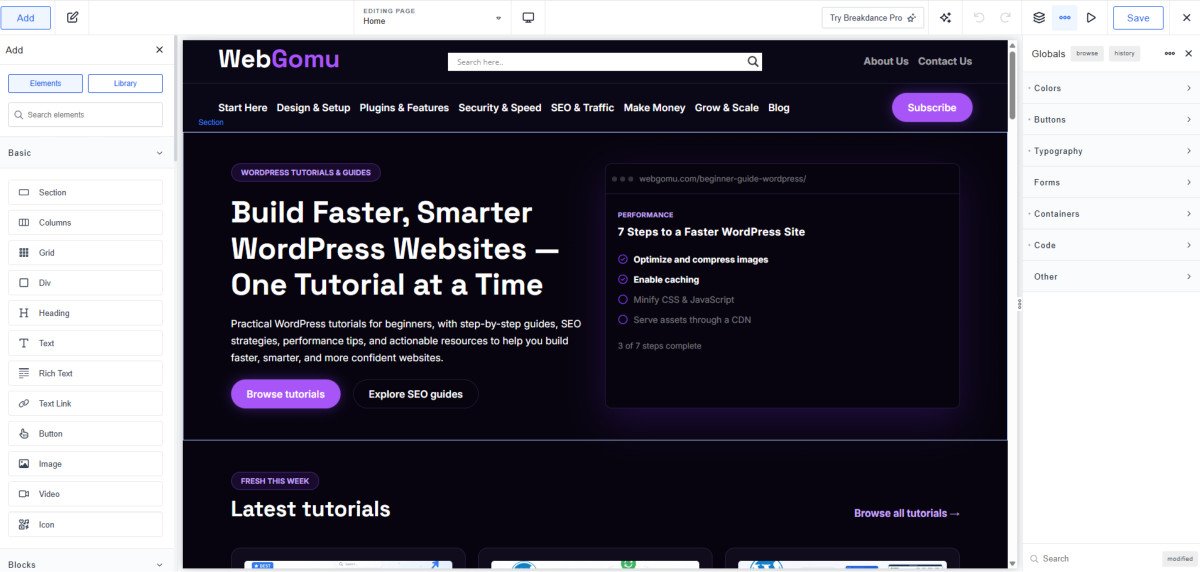Viewport: 1200px width, 572px height.
Task: Select the desktop device preview icon
Action: pos(528,17)
